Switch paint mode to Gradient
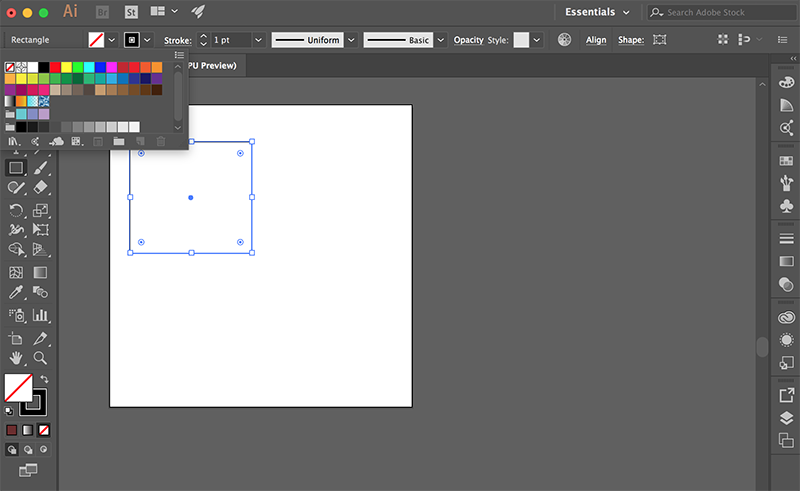 click(x=28, y=430)
